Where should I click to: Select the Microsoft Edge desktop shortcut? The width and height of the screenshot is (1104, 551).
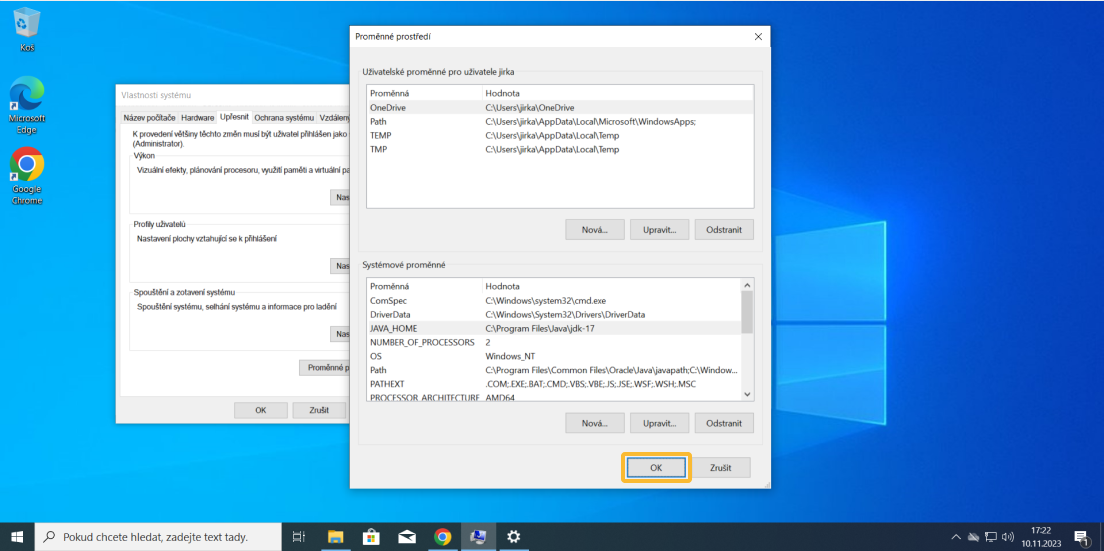click(27, 100)
